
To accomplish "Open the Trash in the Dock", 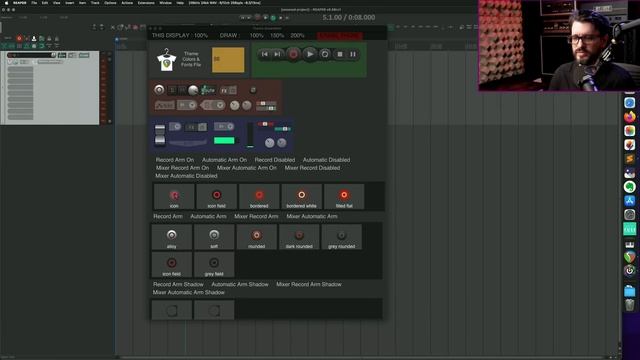I will (630, 304).
